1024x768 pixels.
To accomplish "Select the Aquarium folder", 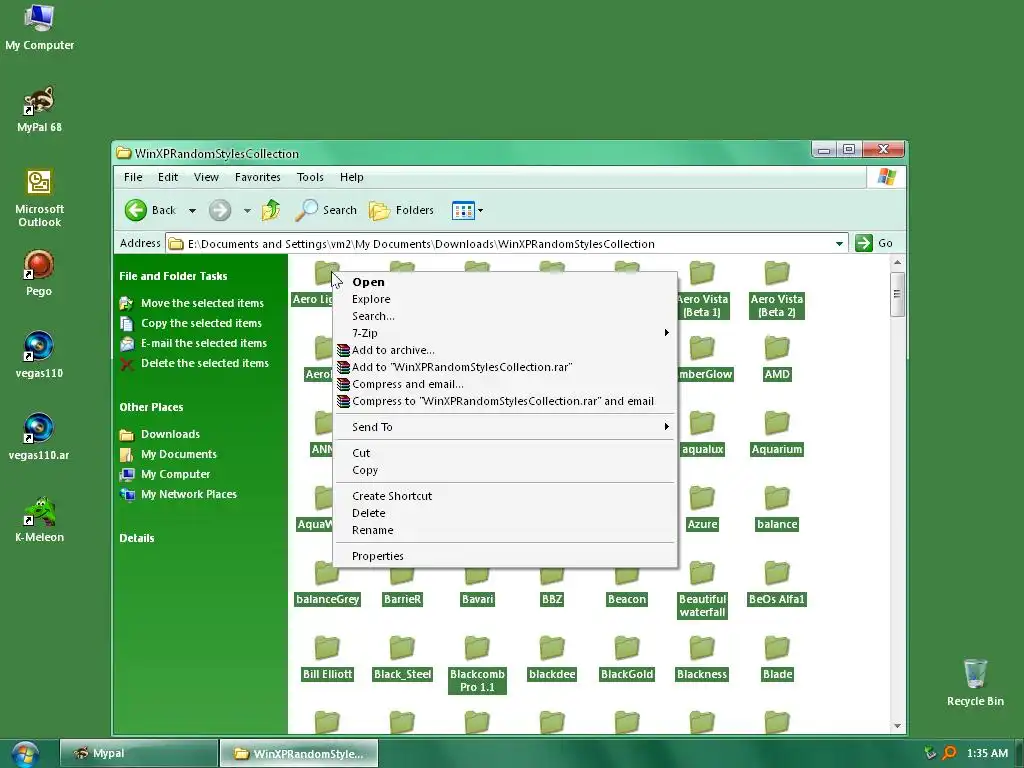I will [x=776, y=433].
